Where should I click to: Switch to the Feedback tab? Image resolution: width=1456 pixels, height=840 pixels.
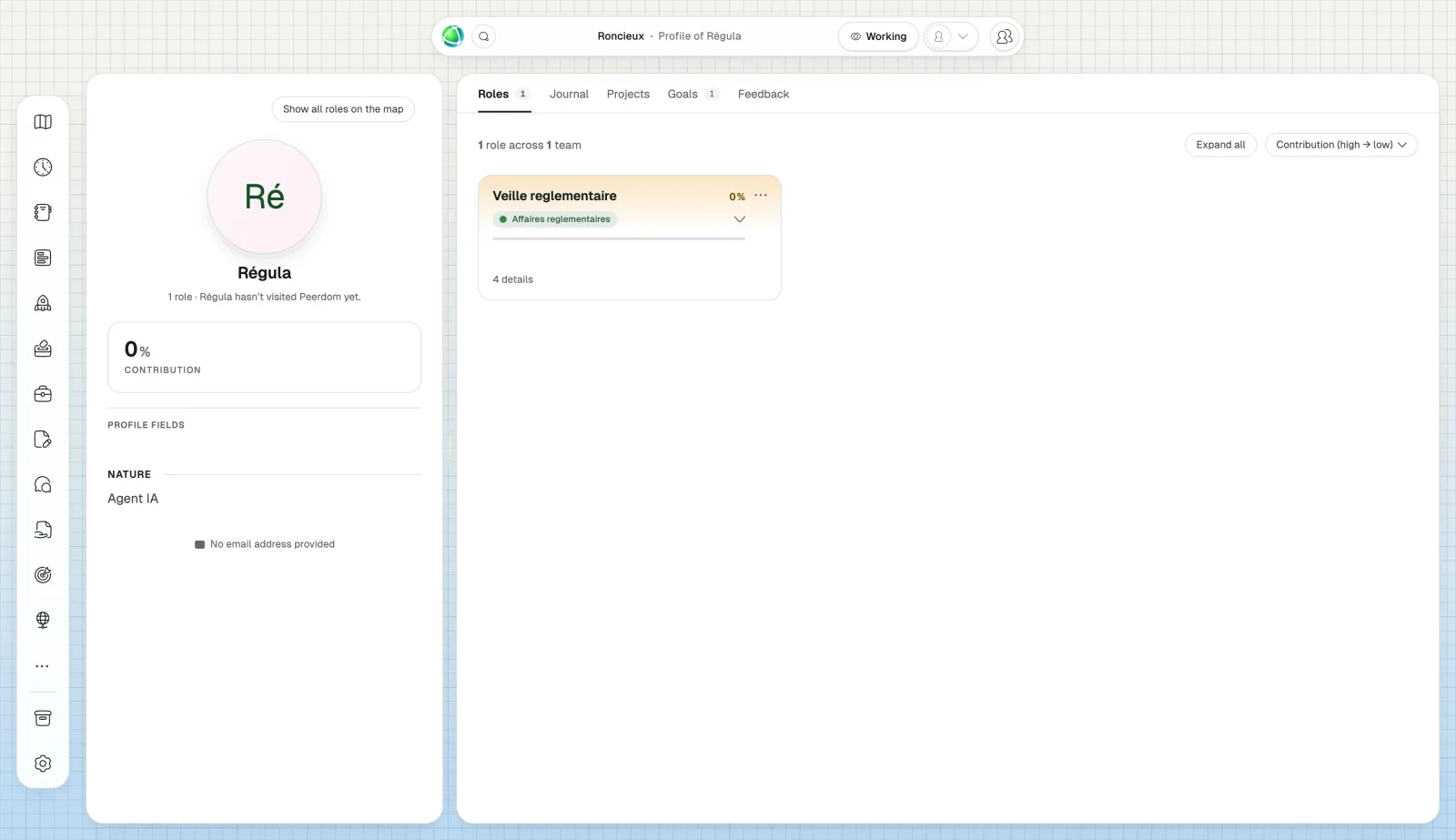point(763,94)
